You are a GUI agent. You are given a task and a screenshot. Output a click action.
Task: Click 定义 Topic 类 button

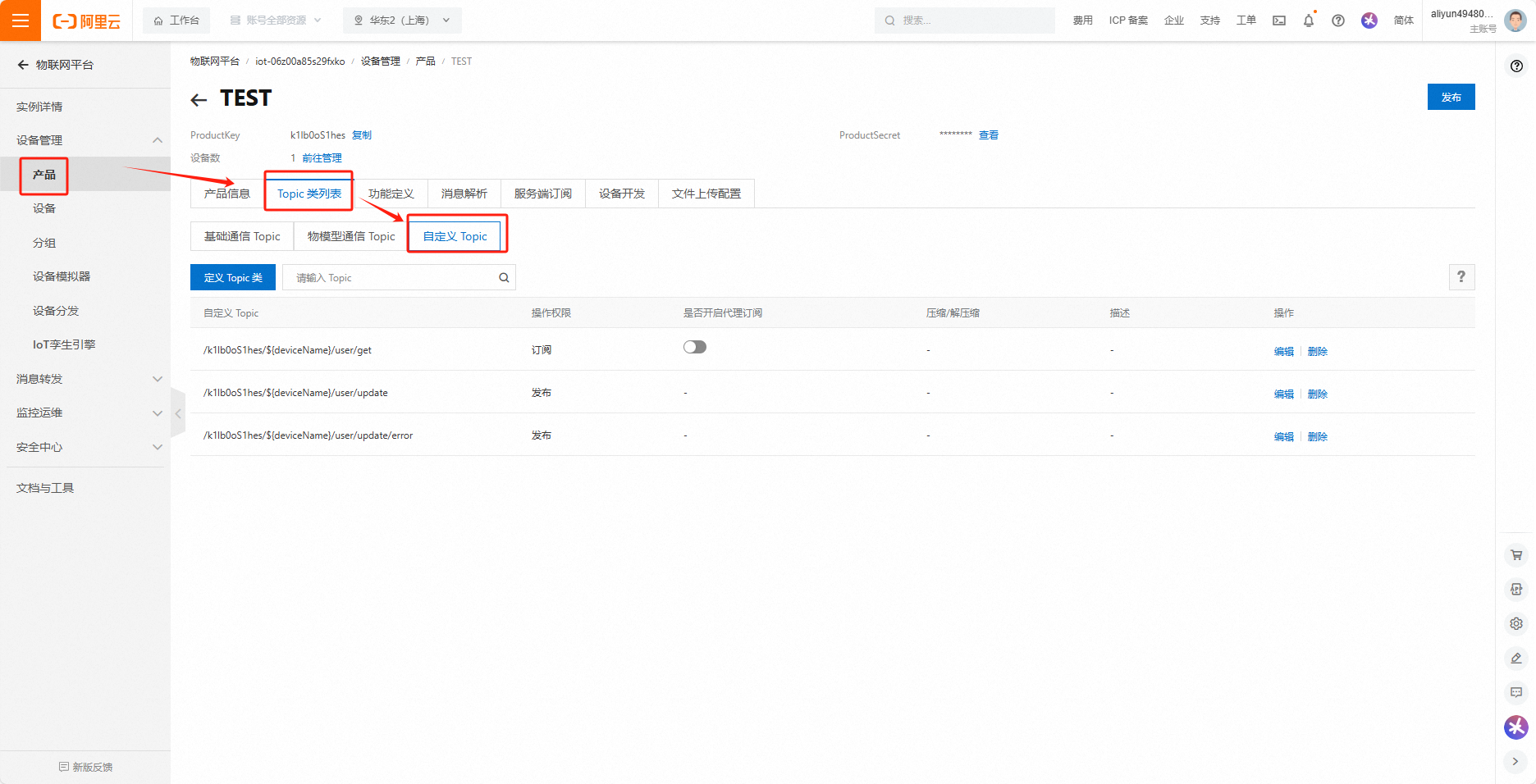pyautogui.click(x=233, y=278)
